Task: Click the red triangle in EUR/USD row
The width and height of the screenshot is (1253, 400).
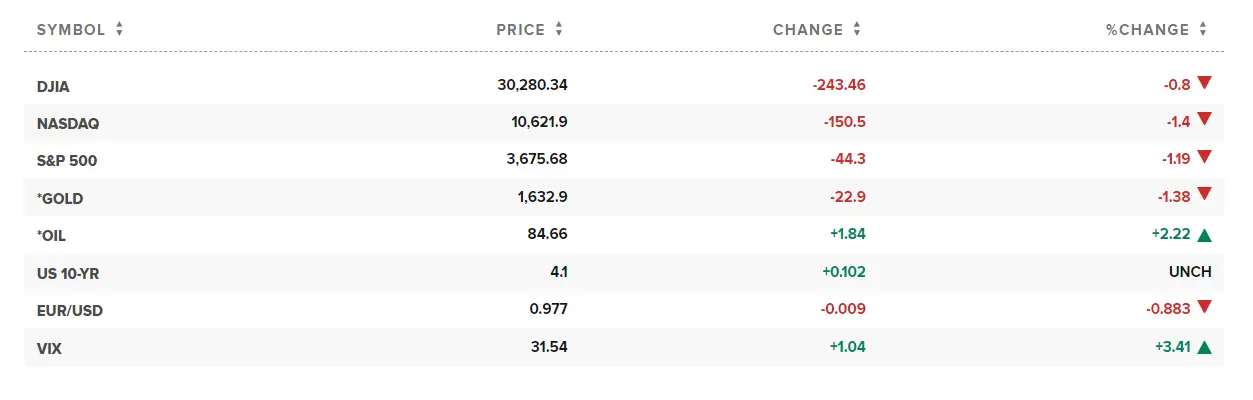Action: (1204, 308)
